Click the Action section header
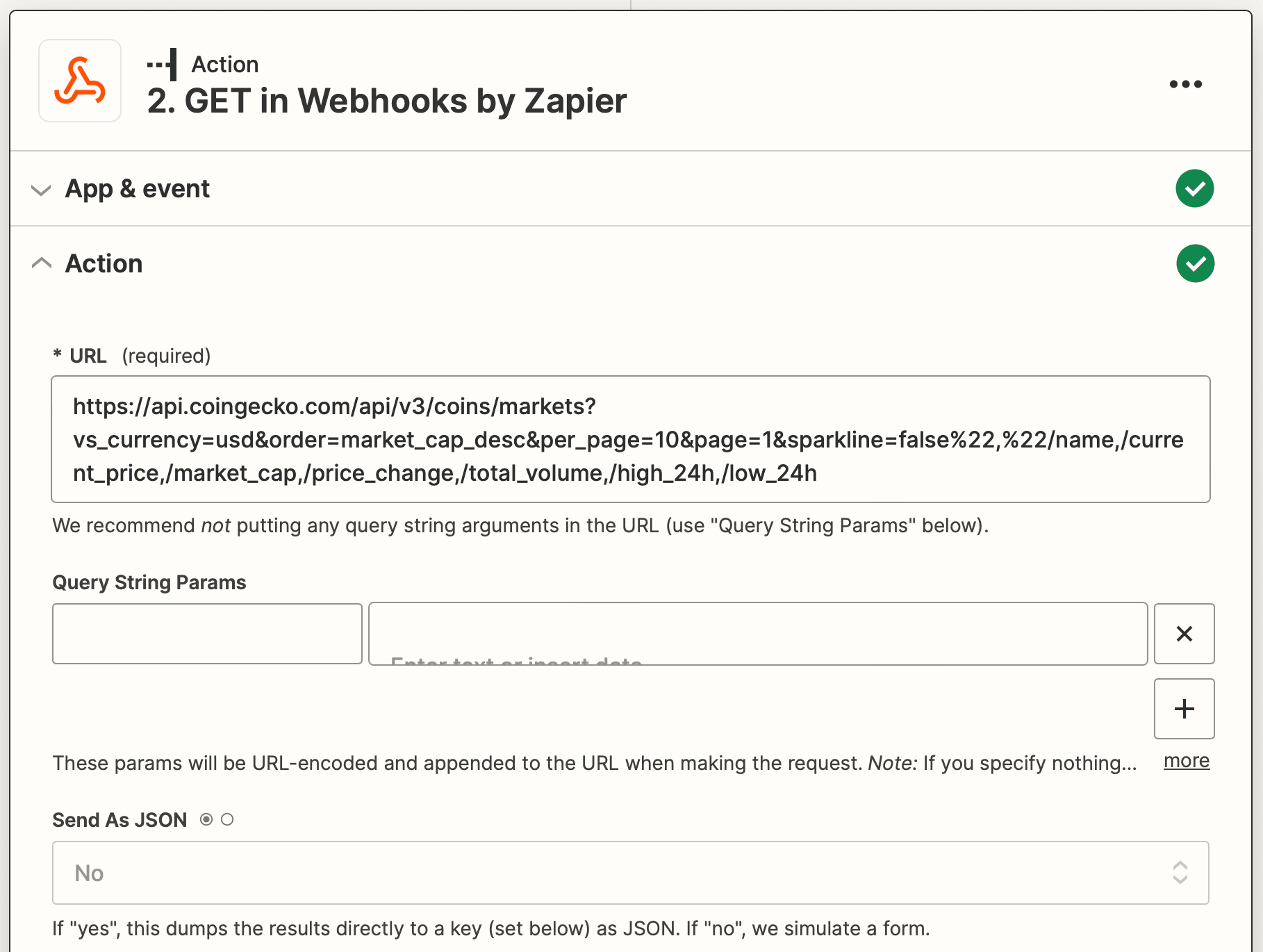Viewport: 1263px width, 952px height. point(104,263)
